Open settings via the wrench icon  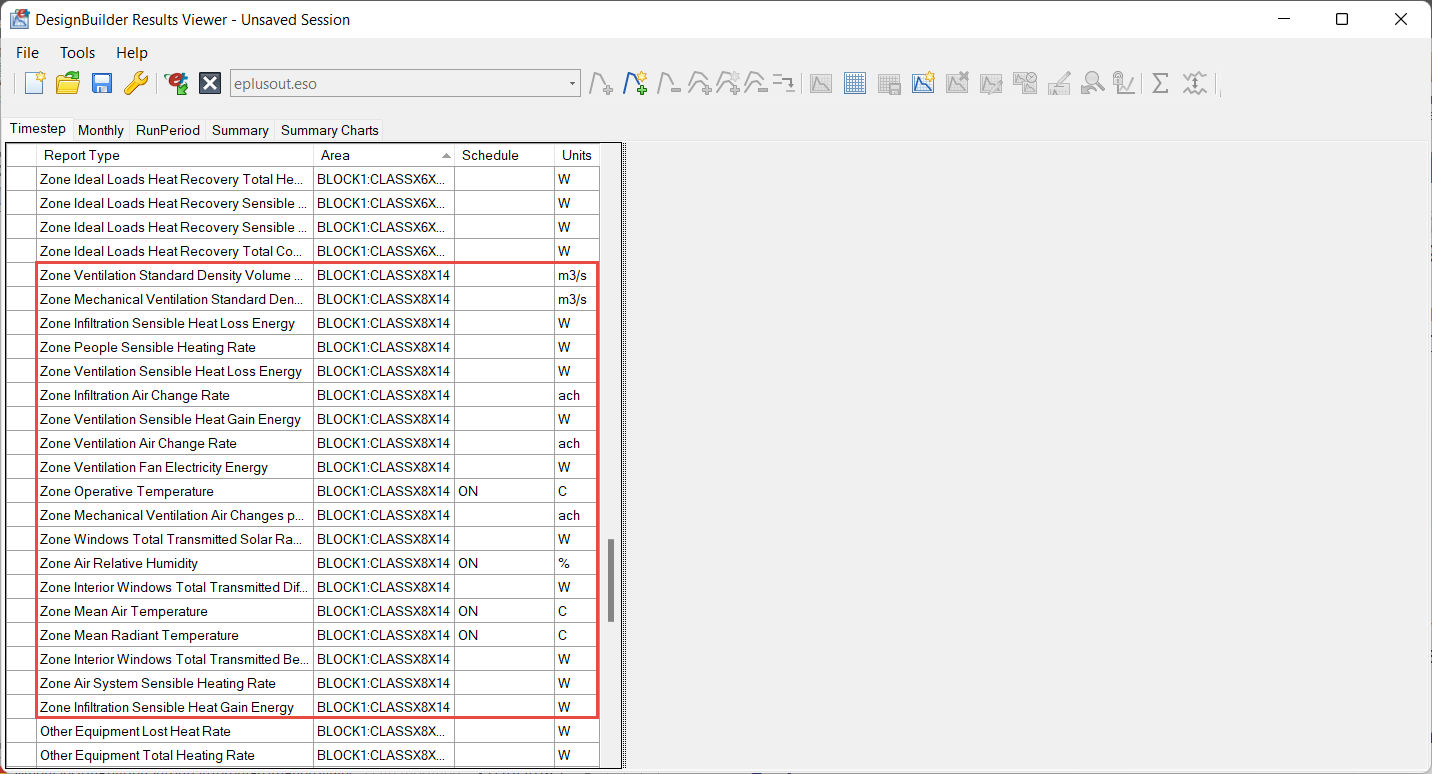(136, 83)
